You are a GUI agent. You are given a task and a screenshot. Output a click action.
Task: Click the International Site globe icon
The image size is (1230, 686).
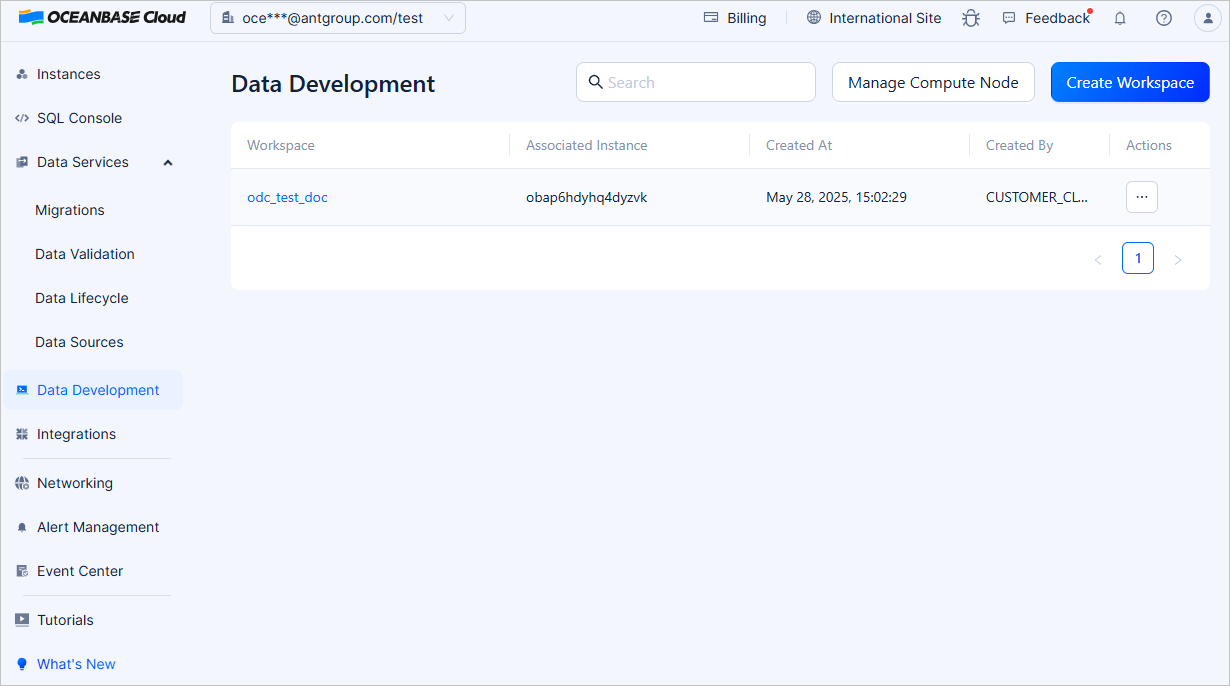[814, 18]
